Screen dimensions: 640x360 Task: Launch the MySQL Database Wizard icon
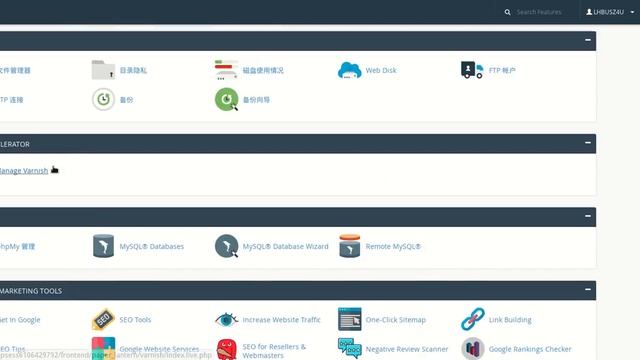pos(227,246)
